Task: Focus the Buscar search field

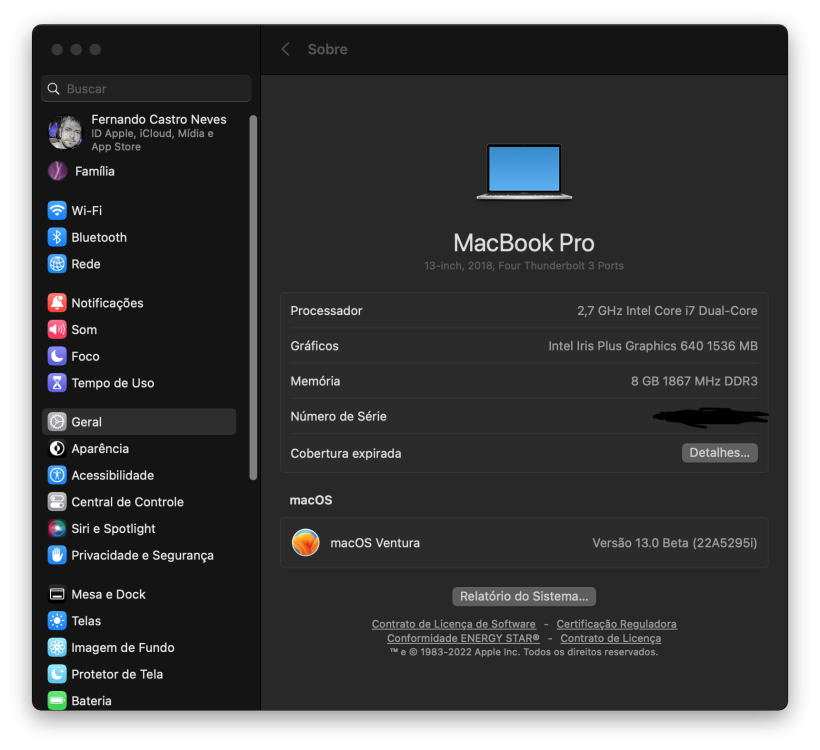Action: click(146, 89)
